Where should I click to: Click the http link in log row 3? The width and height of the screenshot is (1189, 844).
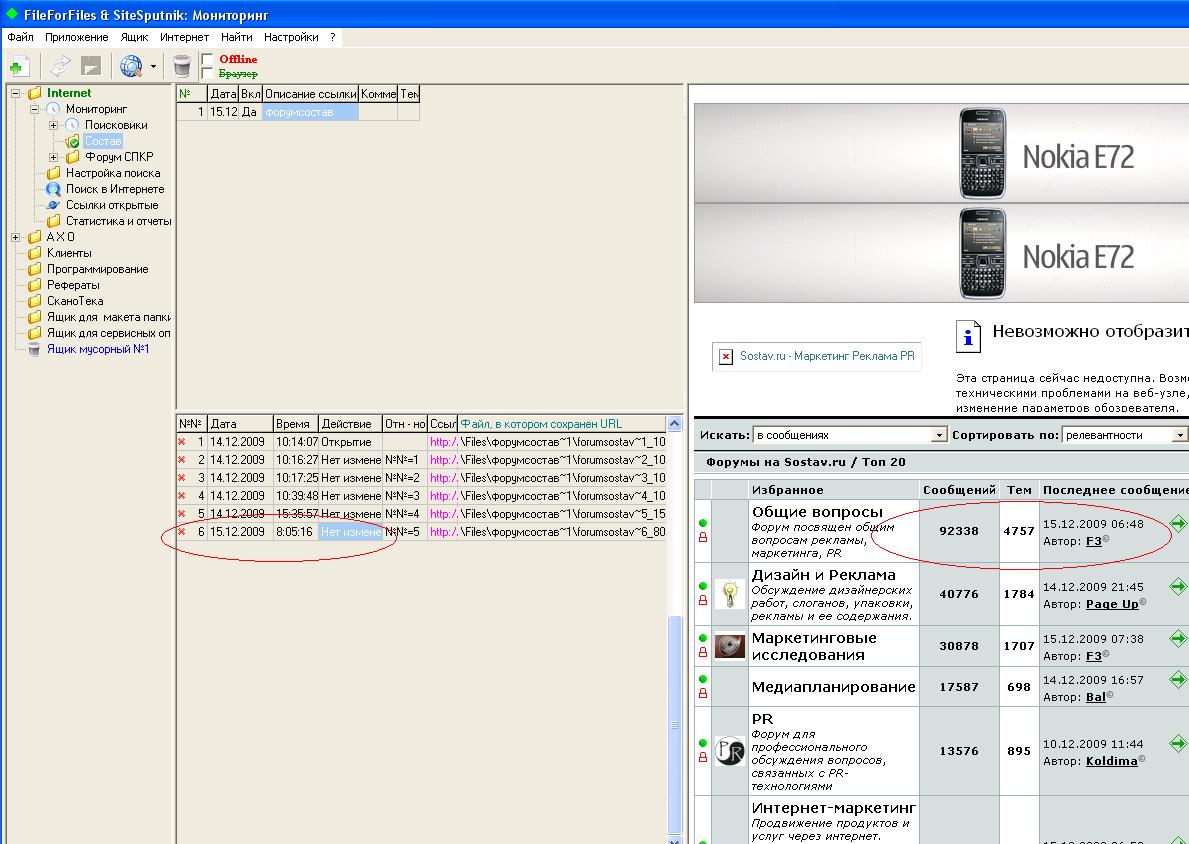point(443,478)
